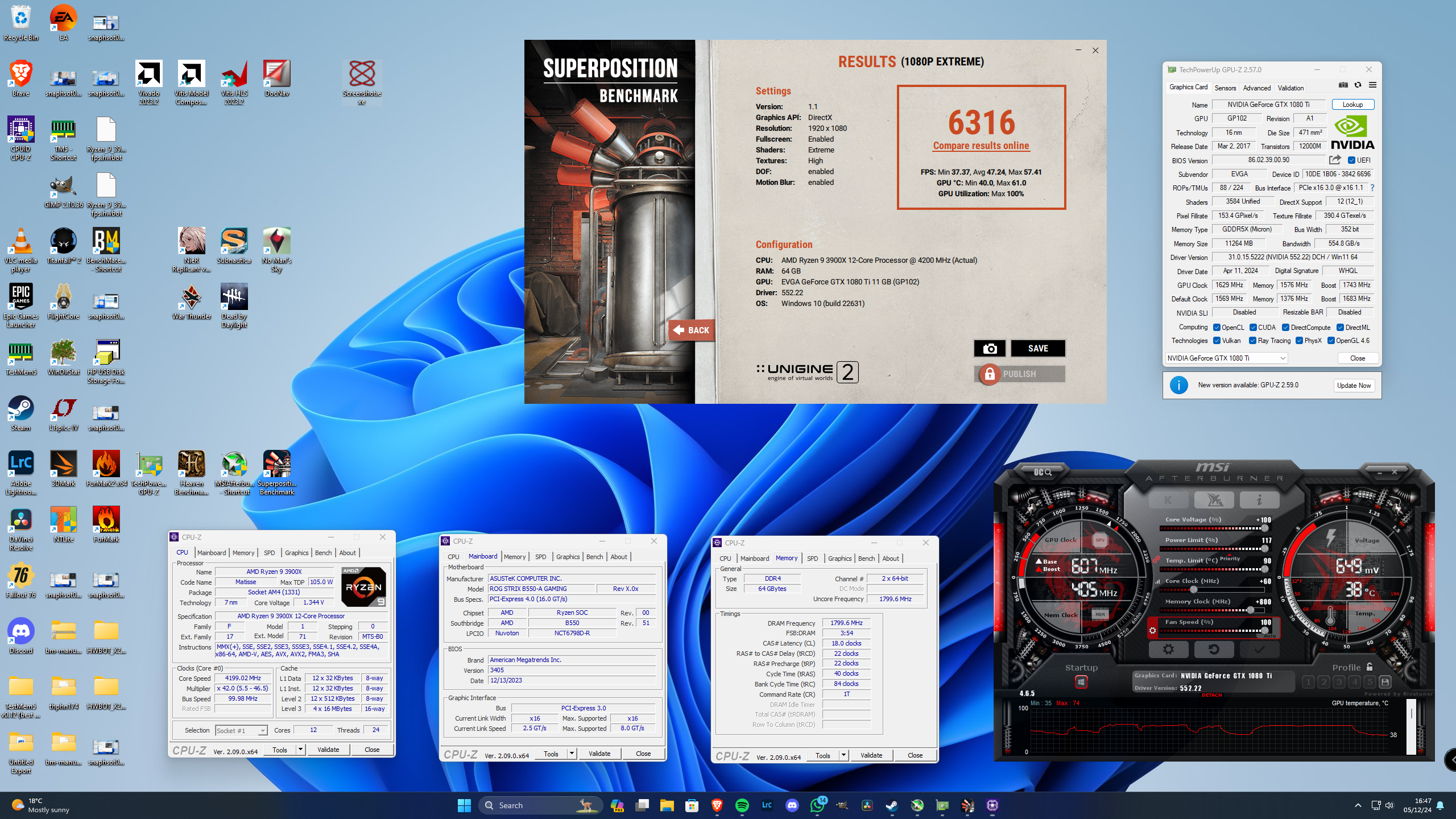
Task: Open Afterburner settings gear button
Action: click(1168, 649)
